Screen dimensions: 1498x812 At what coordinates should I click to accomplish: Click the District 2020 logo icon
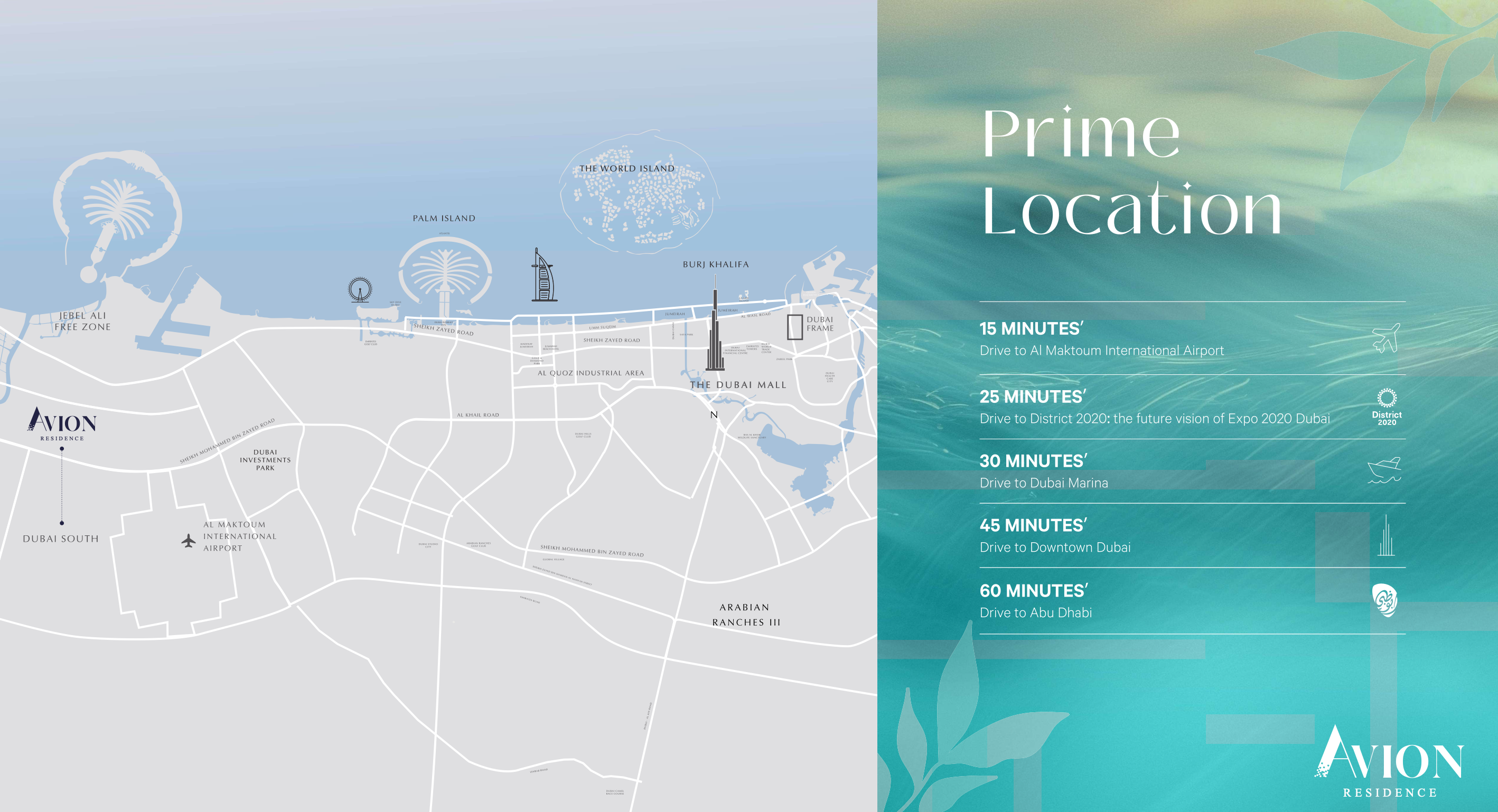(1387, 407)
